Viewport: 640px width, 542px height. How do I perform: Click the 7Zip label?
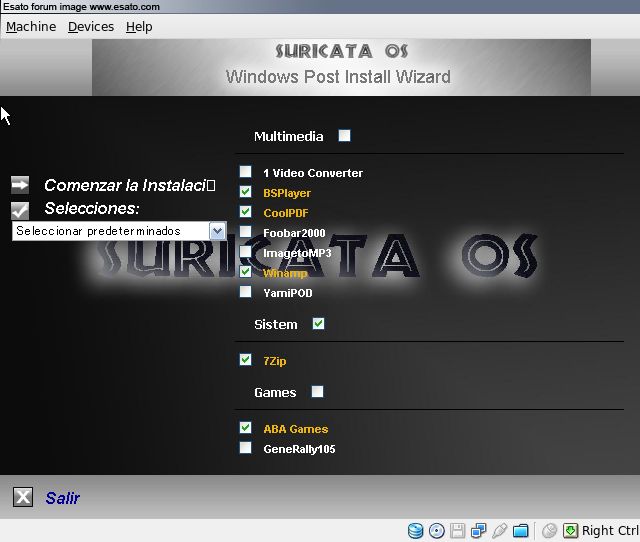click(x=275, y=361)
